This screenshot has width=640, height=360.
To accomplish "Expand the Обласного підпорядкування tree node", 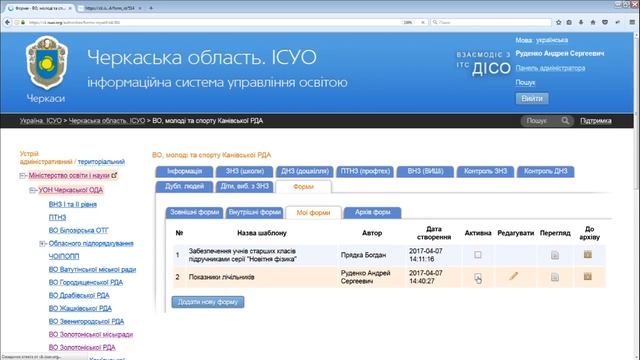I will tap(42, 244).
